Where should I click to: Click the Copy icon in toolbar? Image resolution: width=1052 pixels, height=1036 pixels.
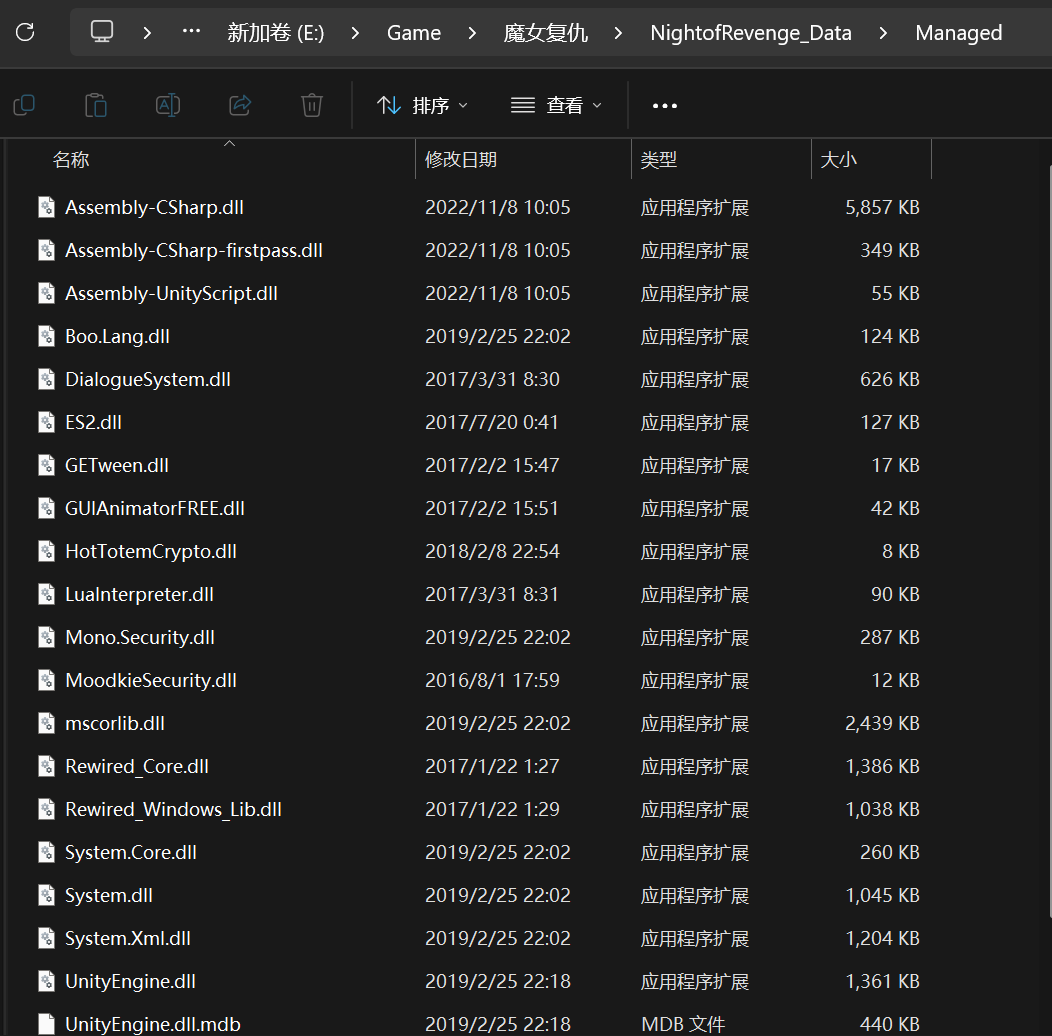click(x=24, y=105)
